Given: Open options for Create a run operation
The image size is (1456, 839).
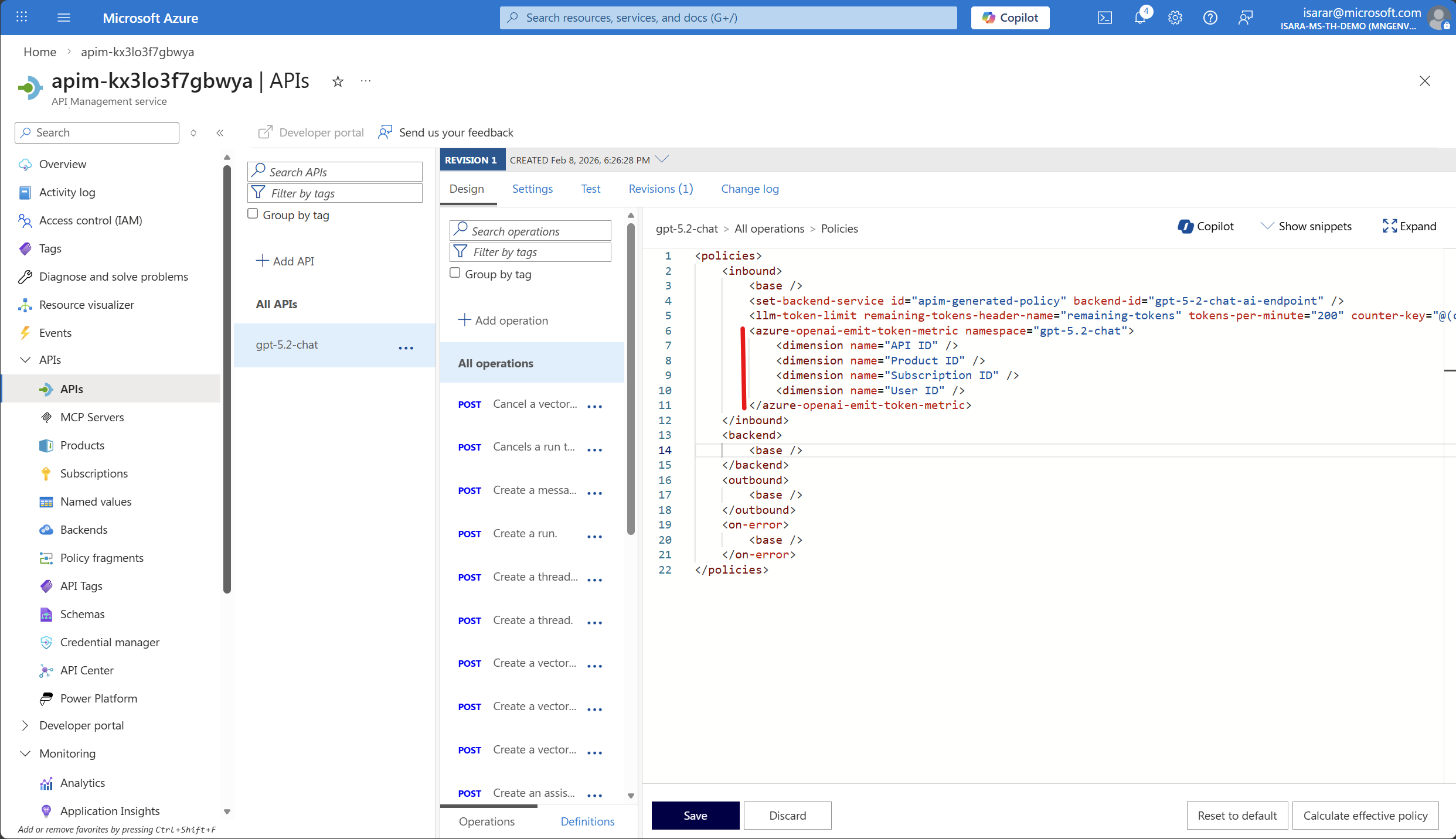Looking at the screenshot, I should 594,536.
